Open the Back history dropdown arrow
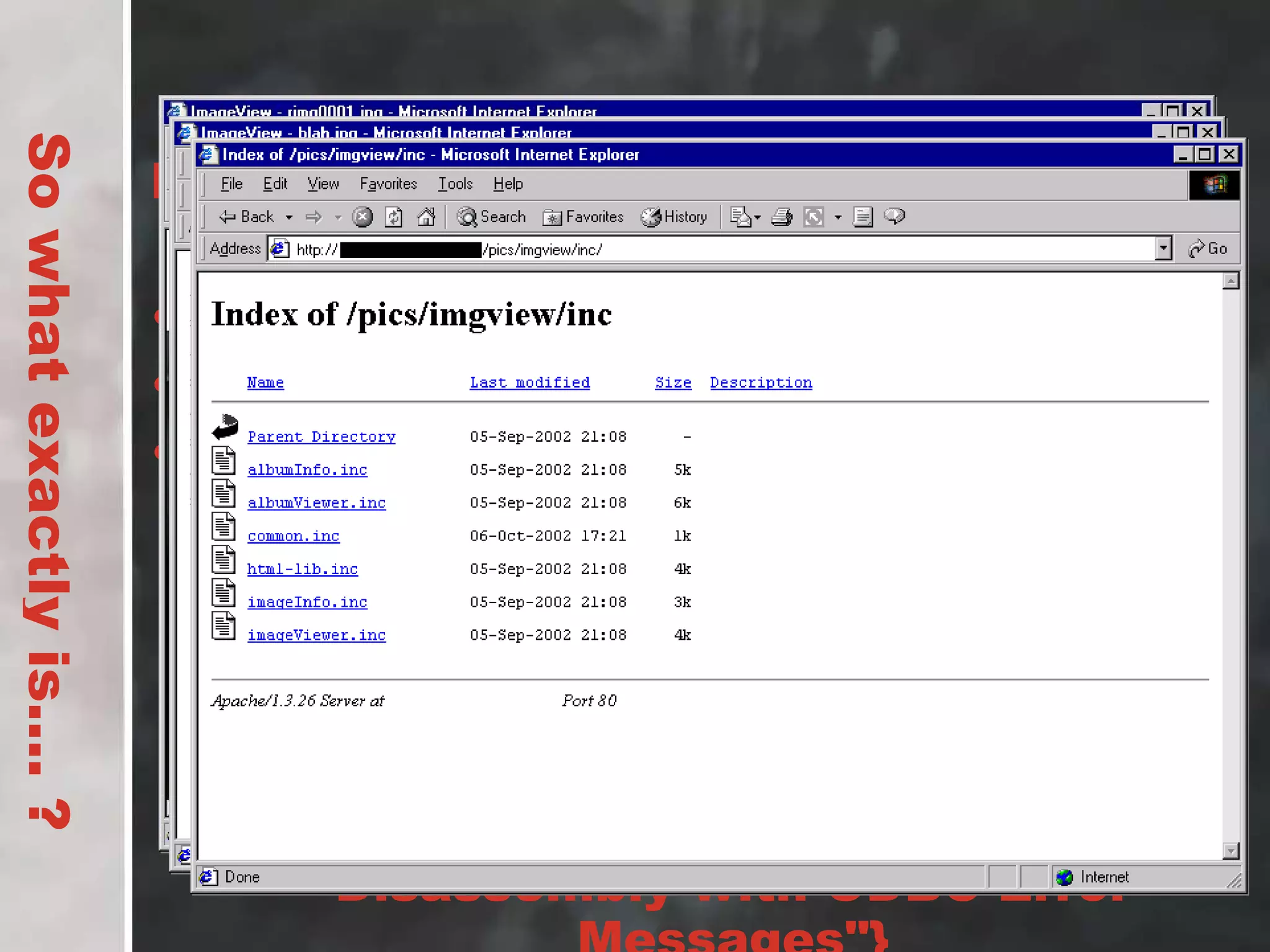Viewport: 1270px width, 952px height. (289, 218)
